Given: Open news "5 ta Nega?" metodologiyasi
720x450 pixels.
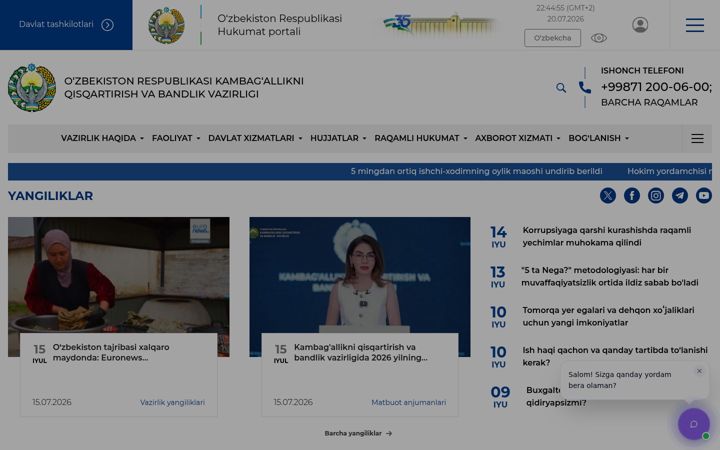Looking at the screenshot, I should 610,276.
